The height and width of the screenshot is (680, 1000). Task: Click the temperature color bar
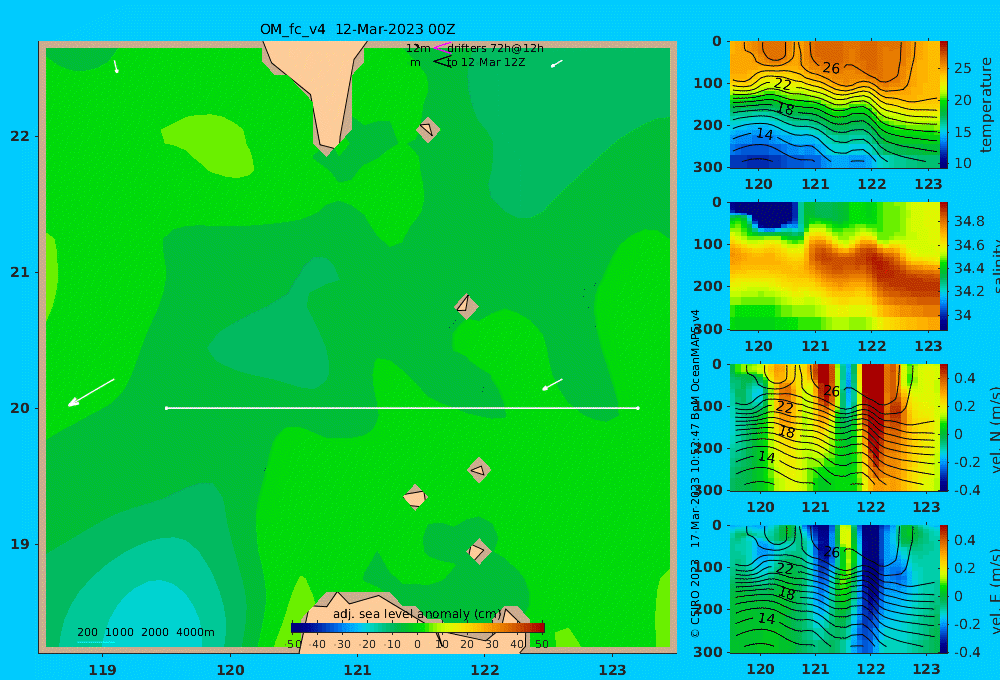pyautogui.click(x=944, y=105)
